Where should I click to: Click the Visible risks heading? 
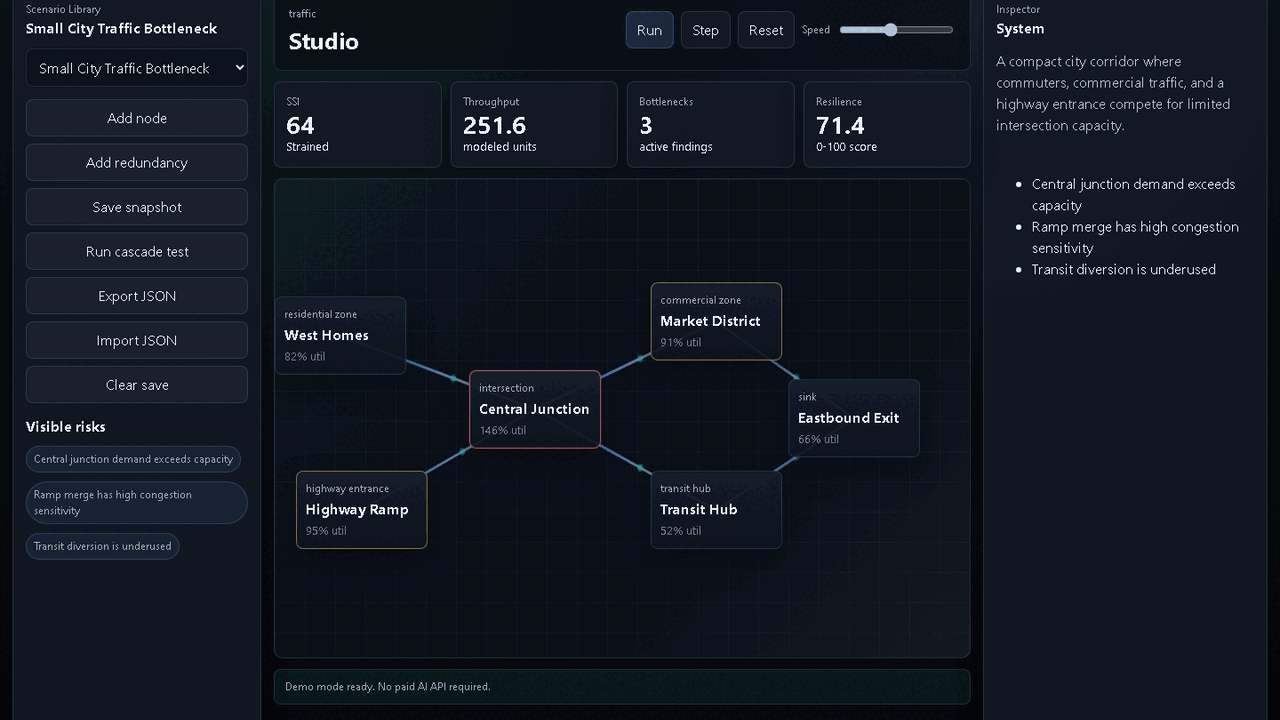66,427
